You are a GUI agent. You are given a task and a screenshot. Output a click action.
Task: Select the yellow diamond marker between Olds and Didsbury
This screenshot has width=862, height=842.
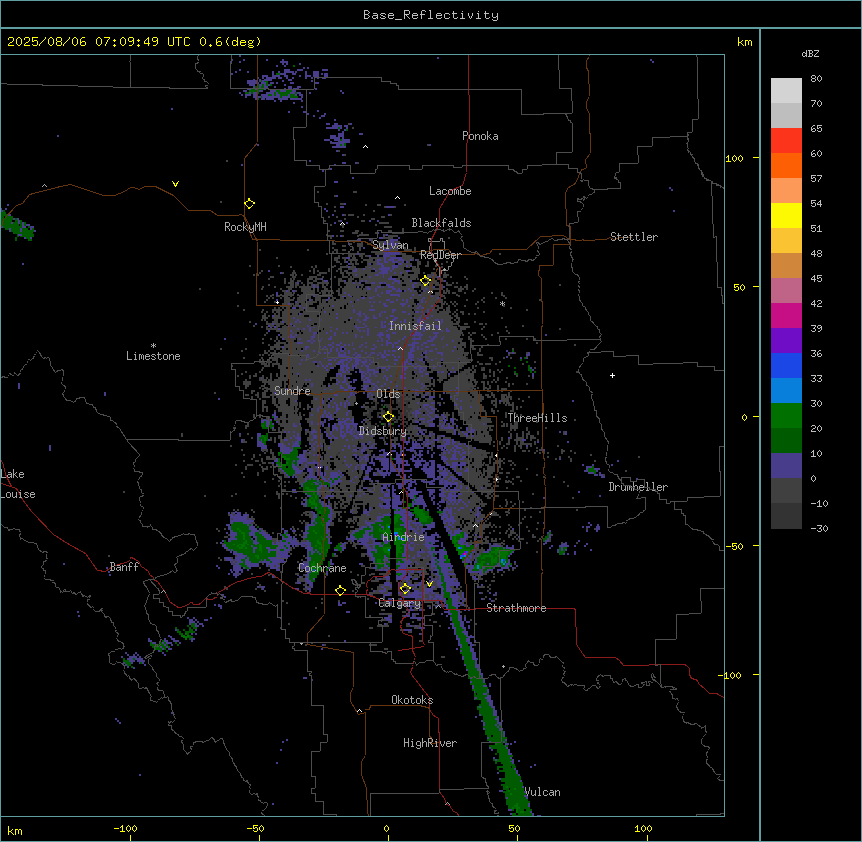point(388,417)
